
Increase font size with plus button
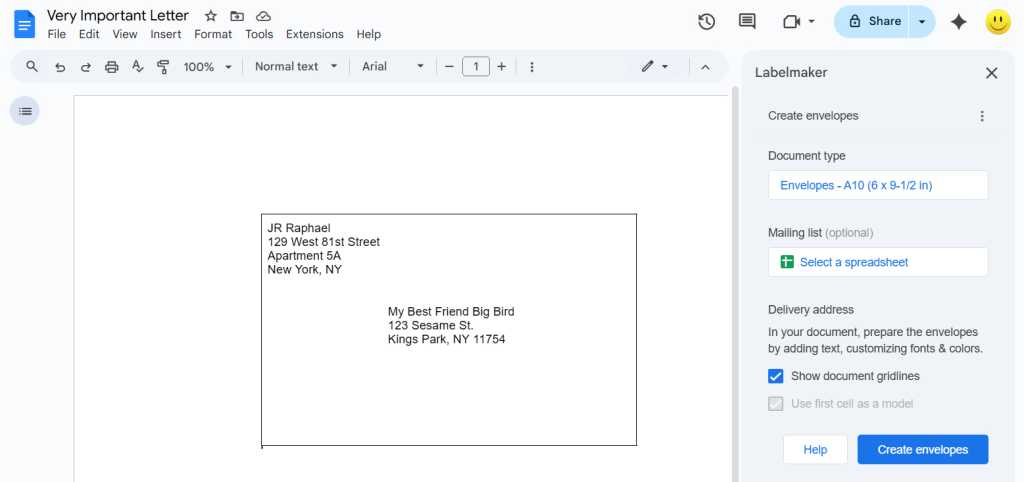[x=502, y=67]
